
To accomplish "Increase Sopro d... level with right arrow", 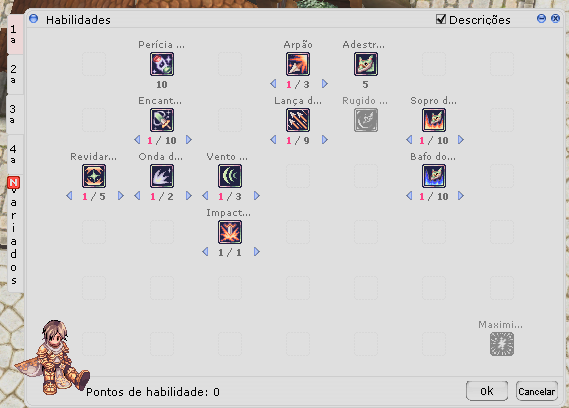I will (460, 140).
